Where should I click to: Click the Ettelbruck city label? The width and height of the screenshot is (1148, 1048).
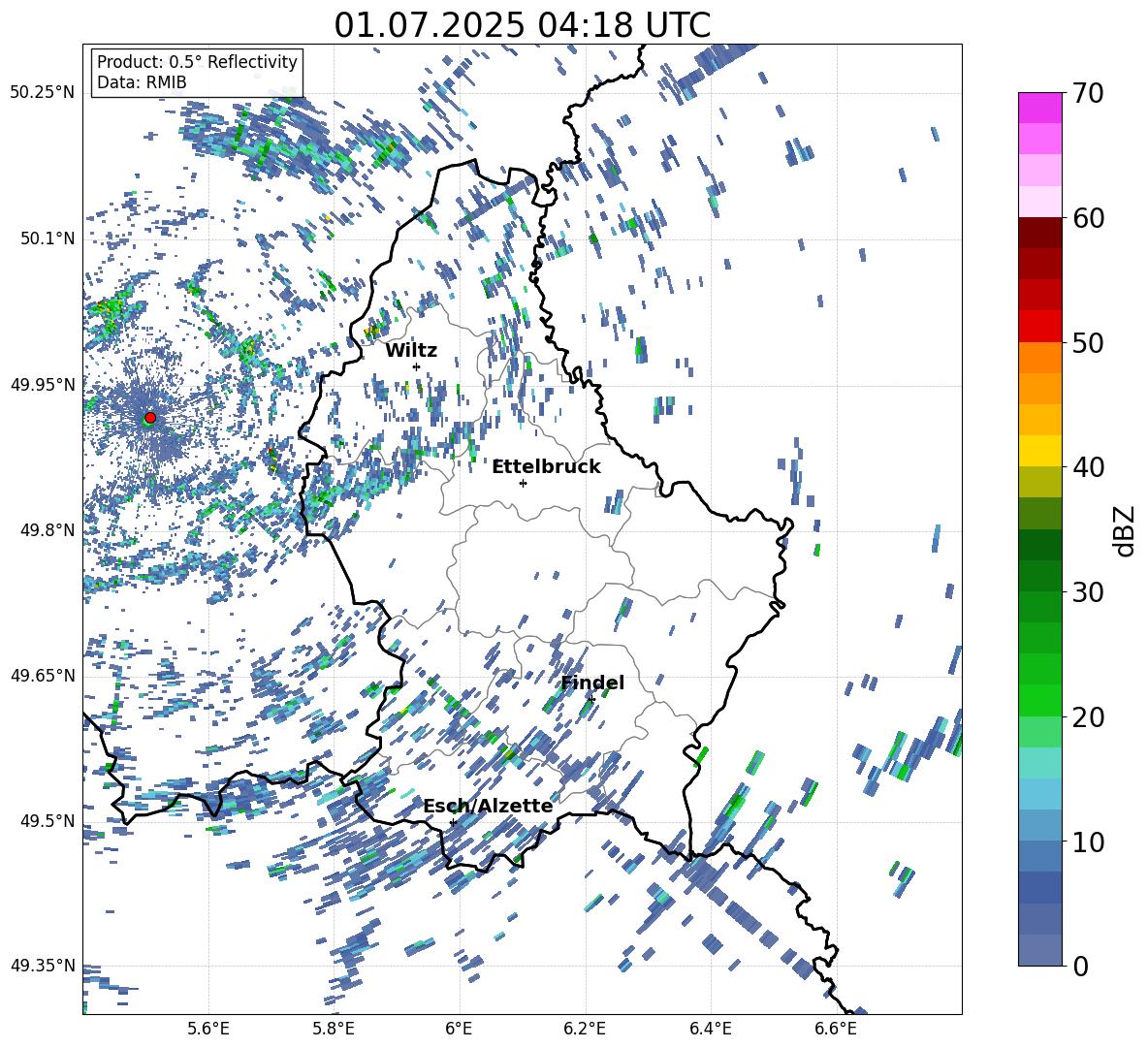pyautogui.click(x=546, y=467)
